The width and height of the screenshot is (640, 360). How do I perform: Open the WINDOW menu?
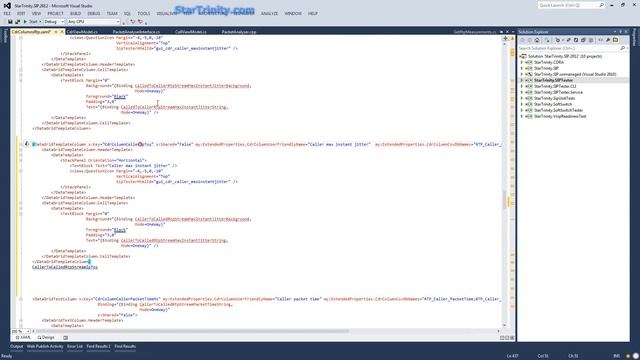click(x=293, y=13)
